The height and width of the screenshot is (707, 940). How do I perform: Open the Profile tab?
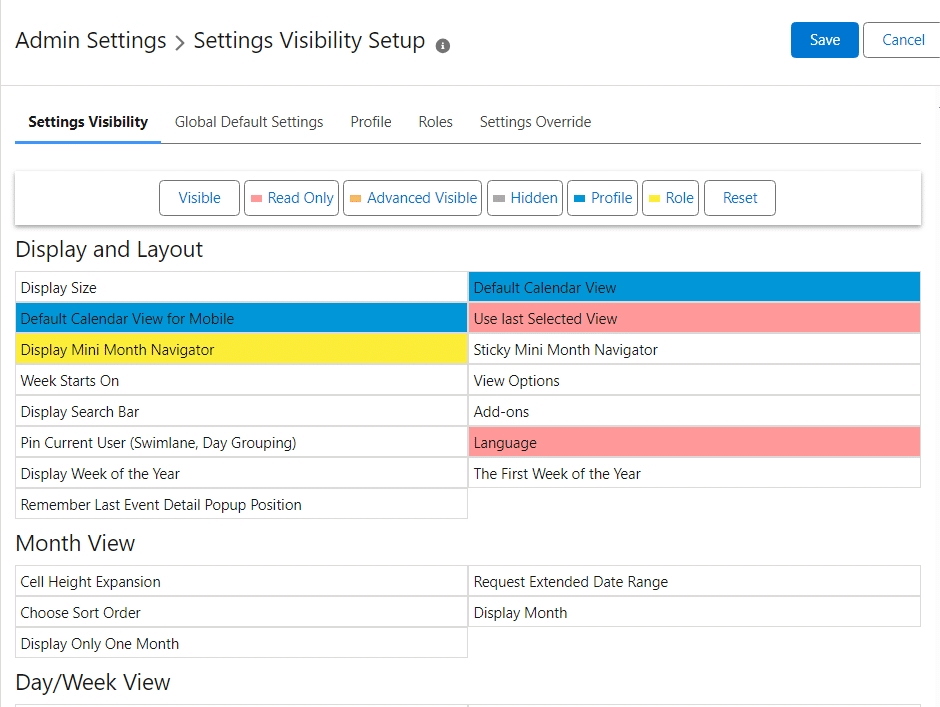tap(370, 122)
